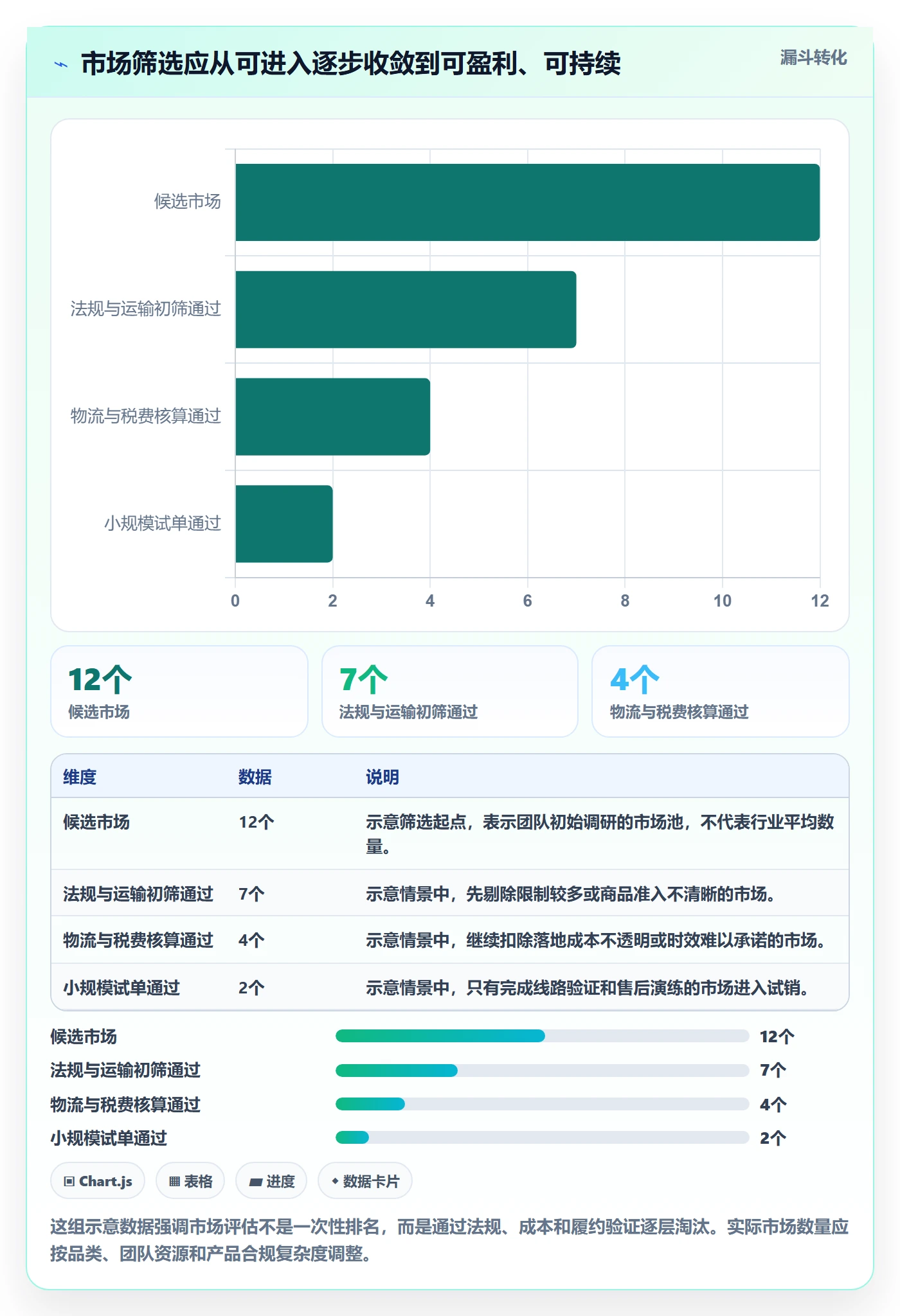Click the axis tick label 6

[x=527, y=601]
